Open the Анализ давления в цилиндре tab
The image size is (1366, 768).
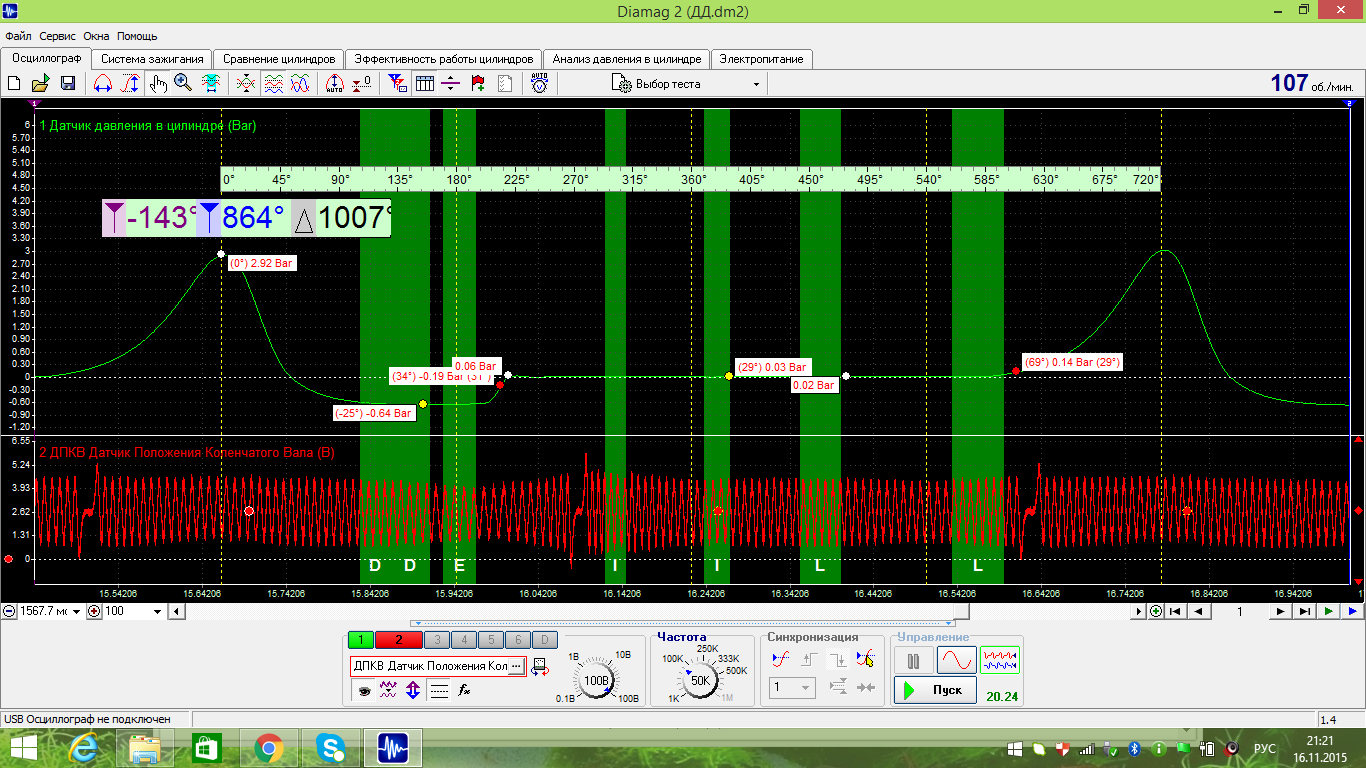627,59
